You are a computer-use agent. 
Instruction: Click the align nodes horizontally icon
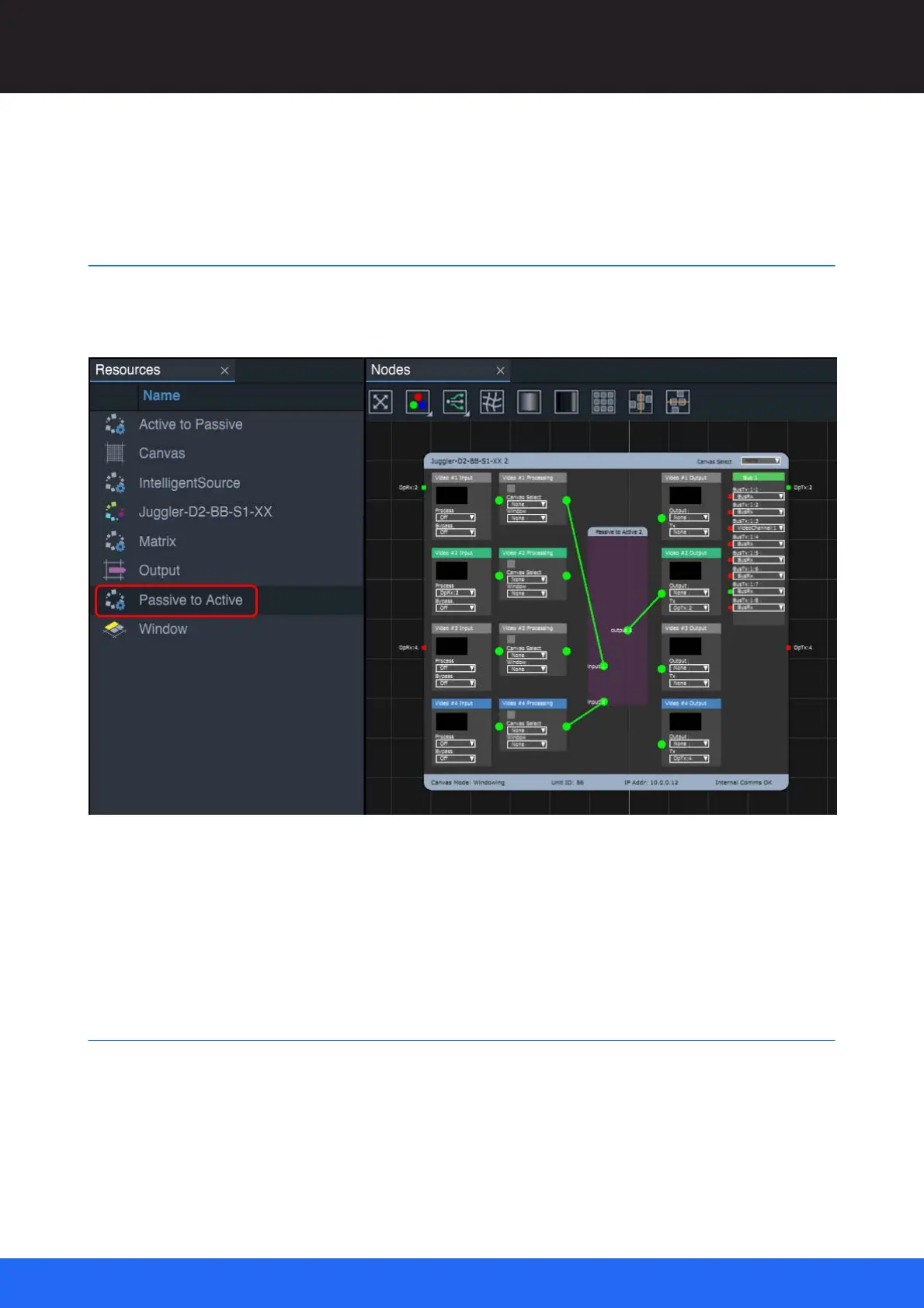[678, 402]
